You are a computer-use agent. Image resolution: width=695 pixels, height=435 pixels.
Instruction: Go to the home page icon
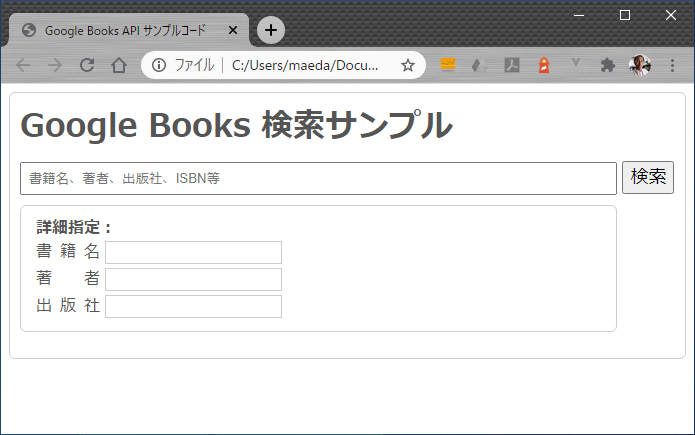pyautogui.click(x=119, y=65)
